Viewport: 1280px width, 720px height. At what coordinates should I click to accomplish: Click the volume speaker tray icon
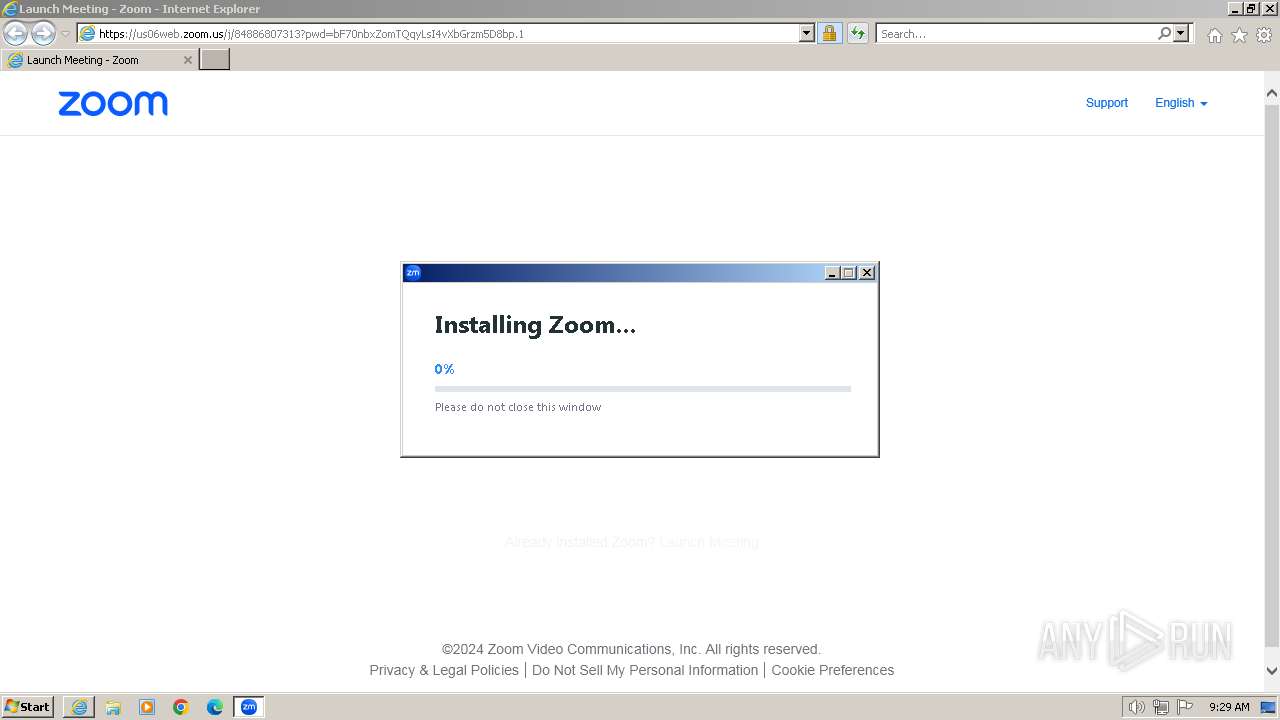coord(1136,707)
